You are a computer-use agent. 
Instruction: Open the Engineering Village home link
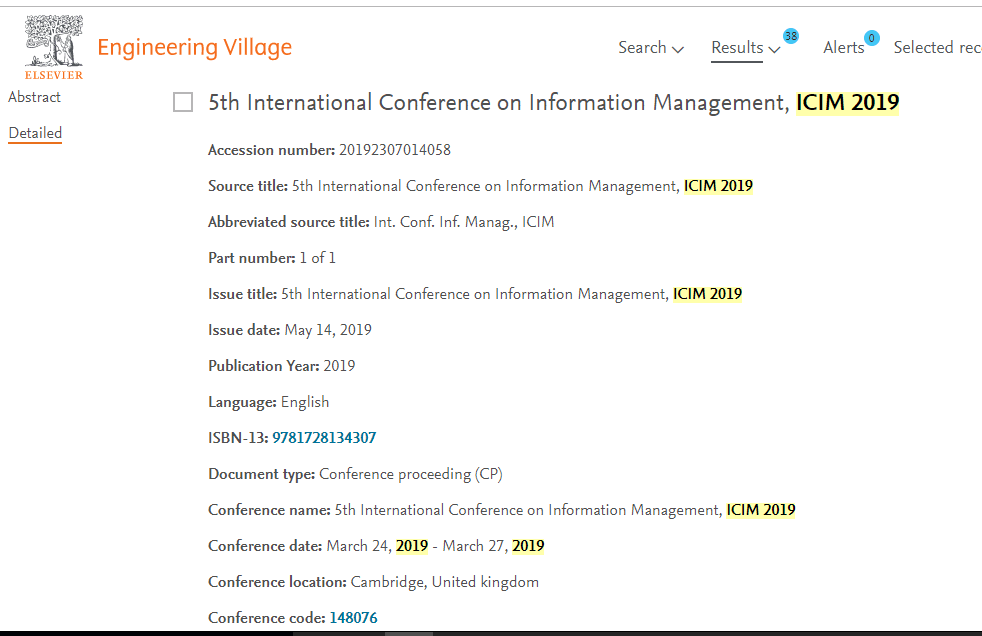tap(195, 48)
